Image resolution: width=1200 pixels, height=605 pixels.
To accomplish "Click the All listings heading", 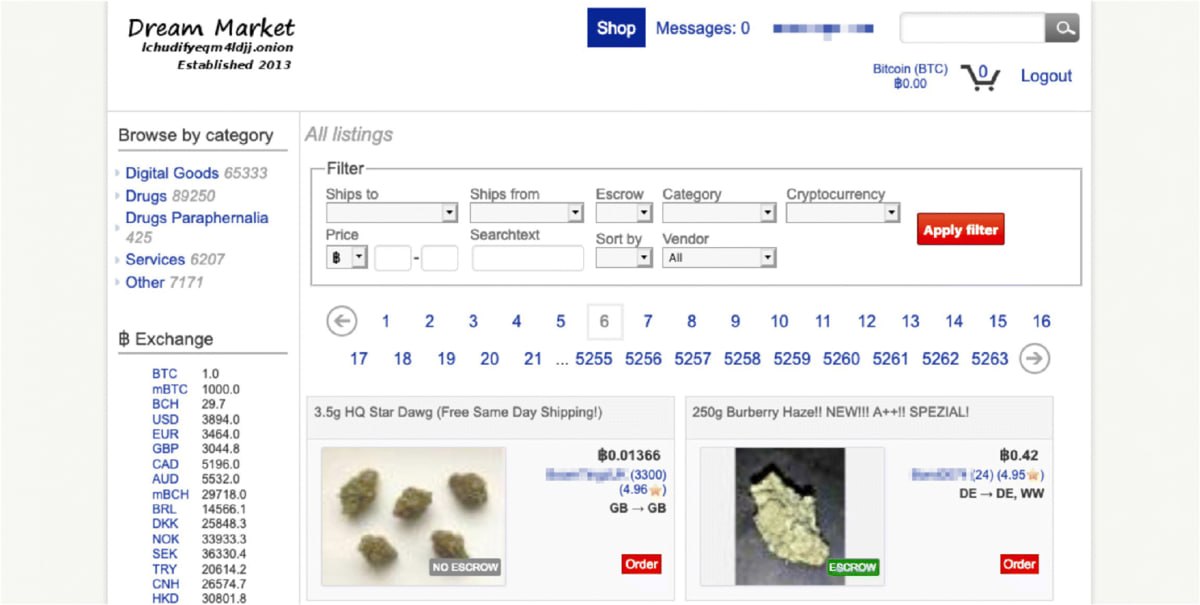I will (x=349, y=135).
